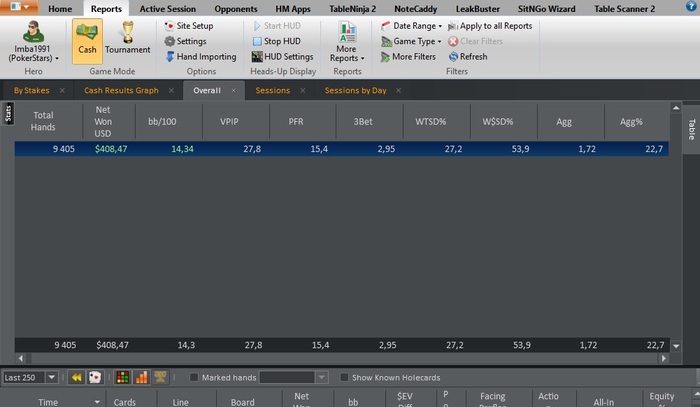
Task: Sort by VPIP column header
Action: click(x=229, y=121)
